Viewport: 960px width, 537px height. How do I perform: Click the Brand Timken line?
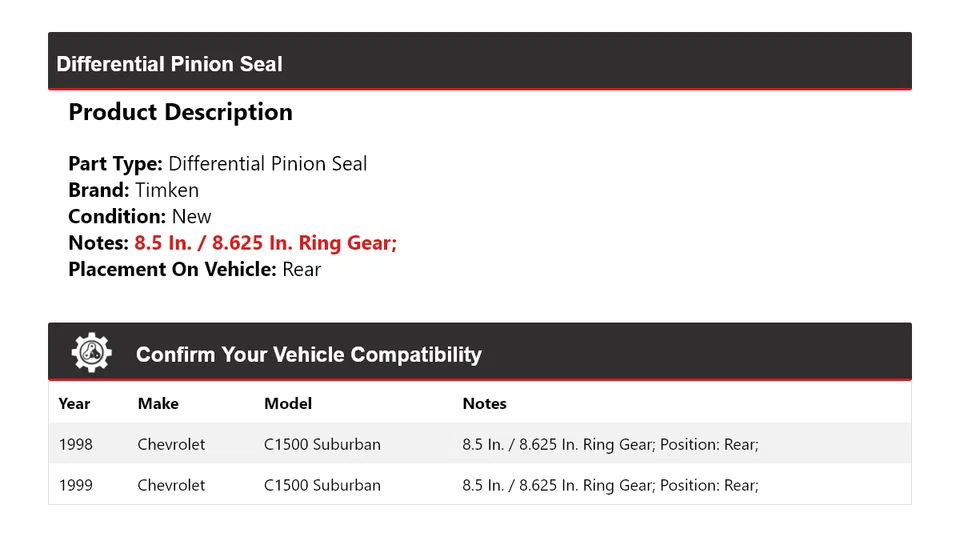pos(133,190)
